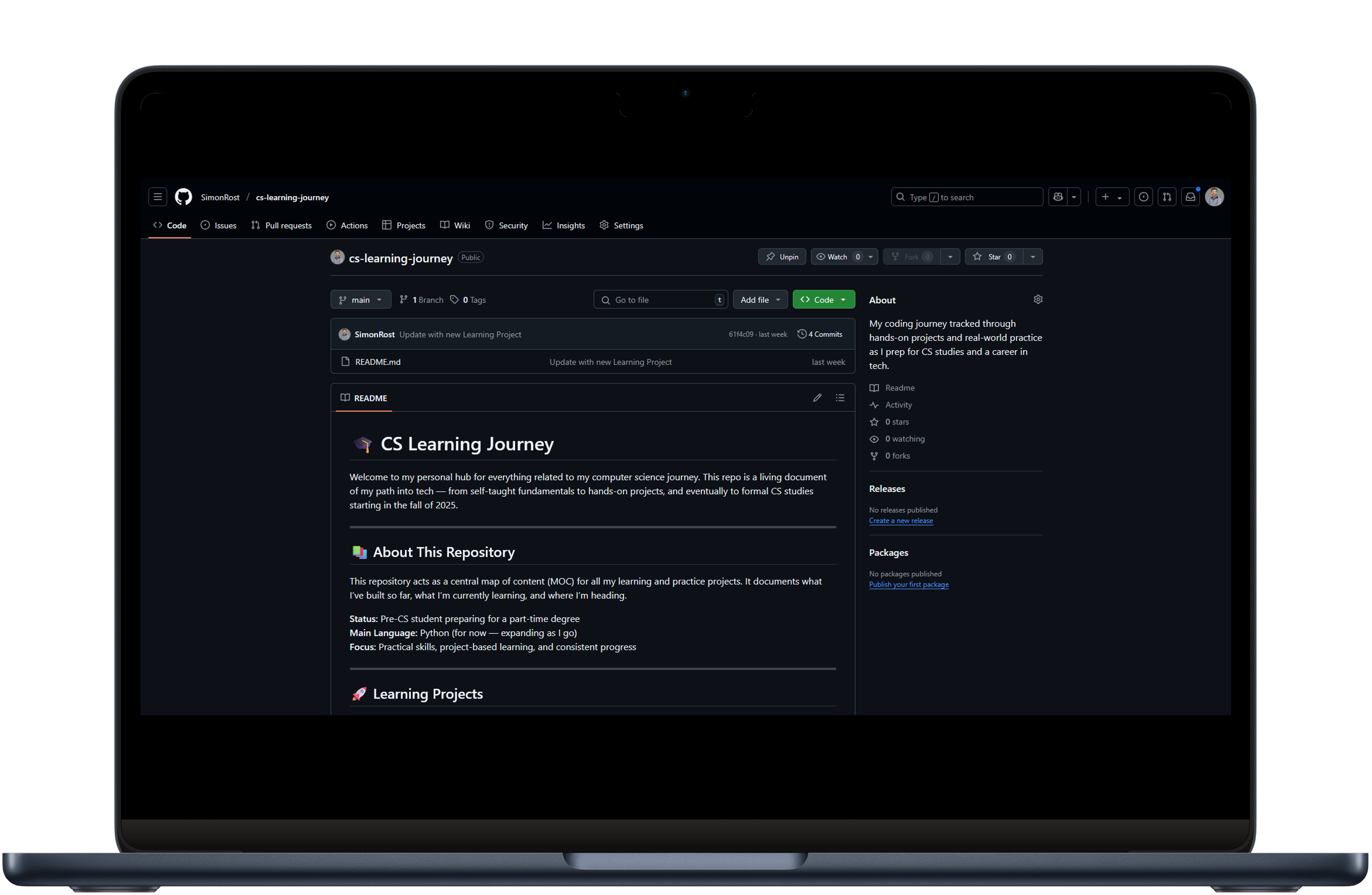
Task: View 0 stars link
Action: (890, 422)
